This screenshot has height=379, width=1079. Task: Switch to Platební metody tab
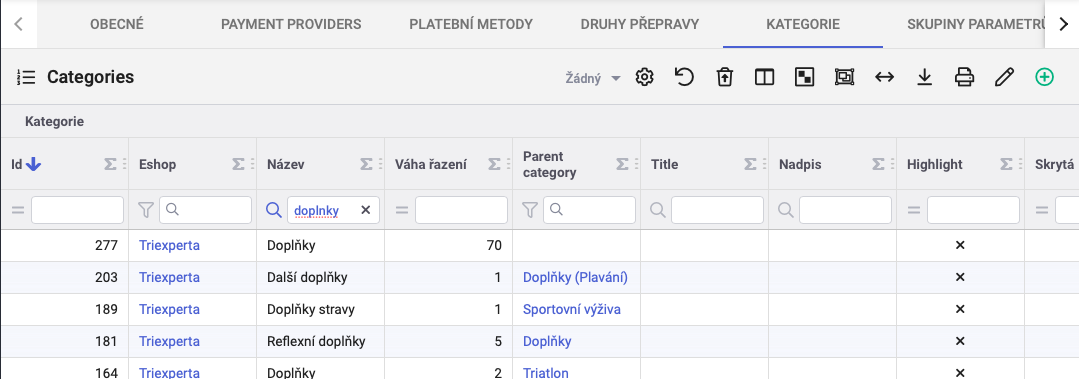click(471, 24)
